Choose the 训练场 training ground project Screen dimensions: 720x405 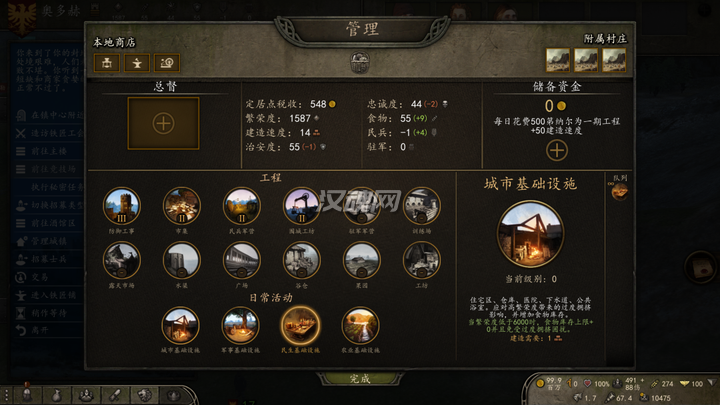point(422,206)
